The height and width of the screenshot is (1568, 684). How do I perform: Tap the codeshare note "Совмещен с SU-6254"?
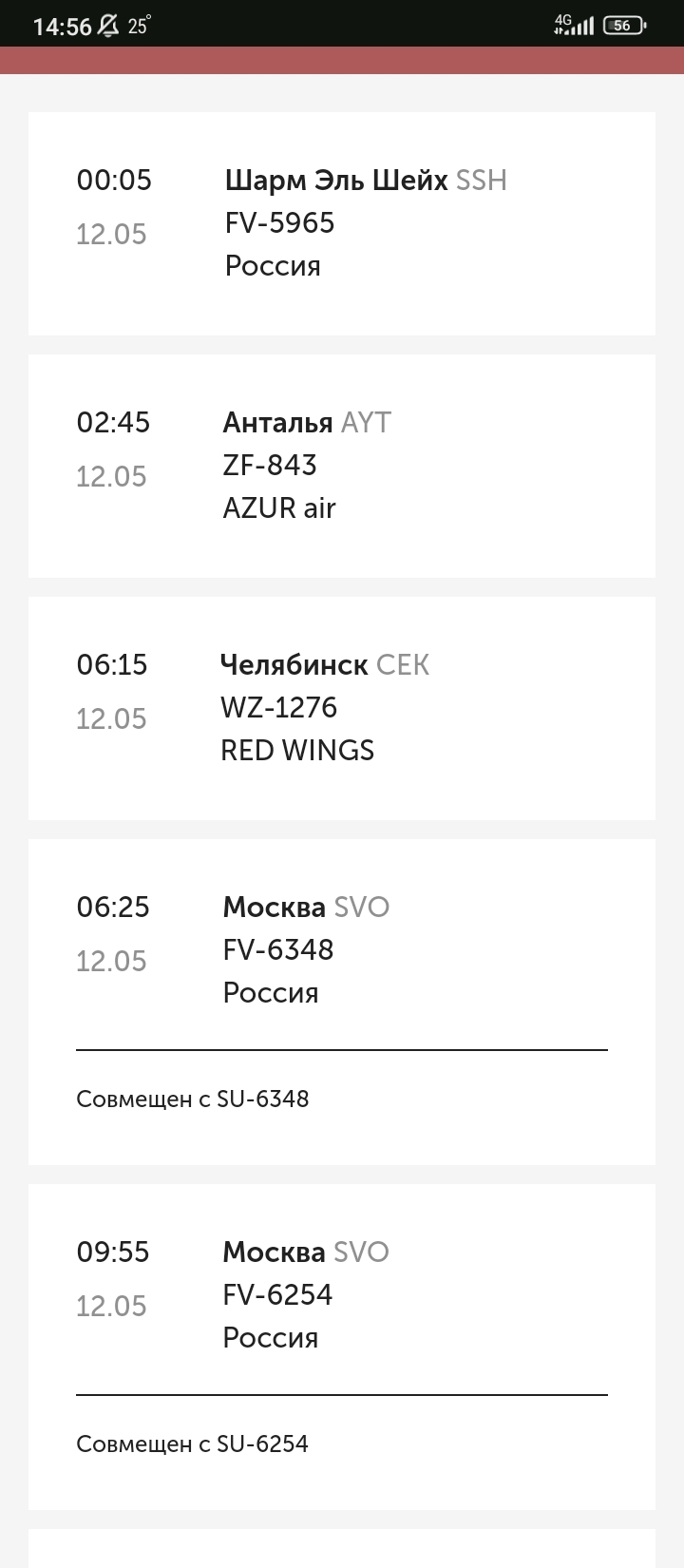(193, 1444)
